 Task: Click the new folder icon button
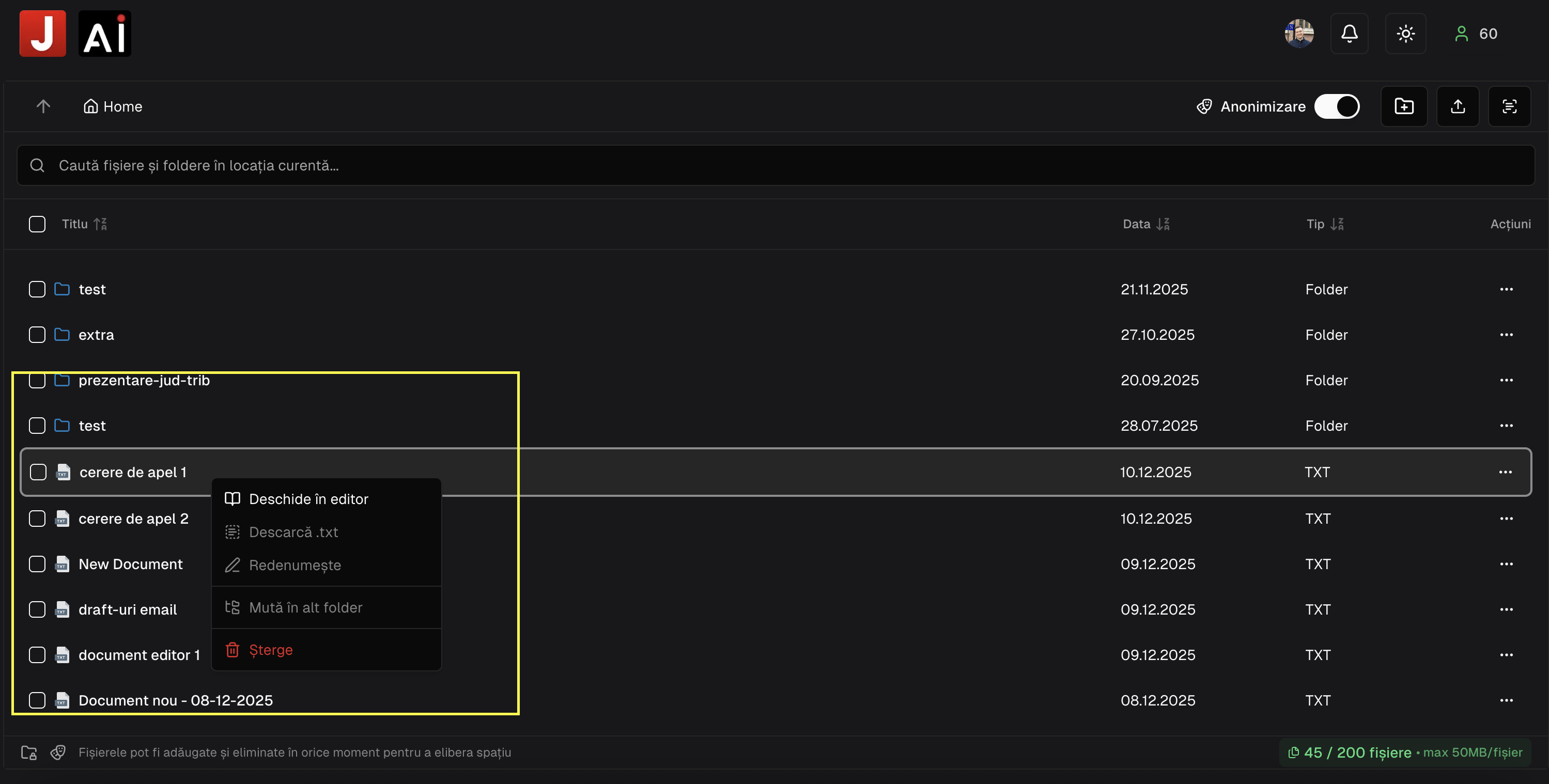[x=1403, y=106]
